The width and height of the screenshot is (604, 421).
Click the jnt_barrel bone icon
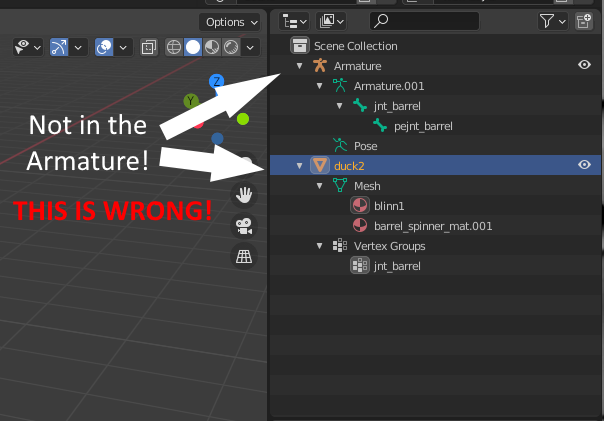pyautogui.click(x=360, y=106)
